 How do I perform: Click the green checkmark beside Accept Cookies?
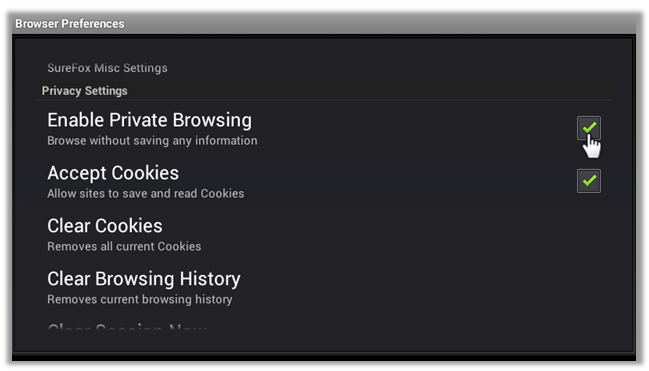[589, 181]
